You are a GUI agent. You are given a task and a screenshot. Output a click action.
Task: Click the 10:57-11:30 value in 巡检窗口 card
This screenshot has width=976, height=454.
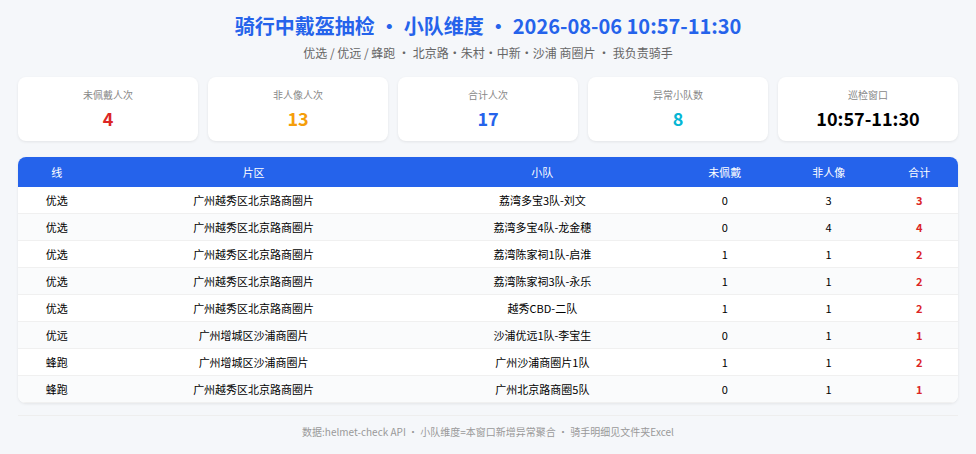(x=868, y=120)
